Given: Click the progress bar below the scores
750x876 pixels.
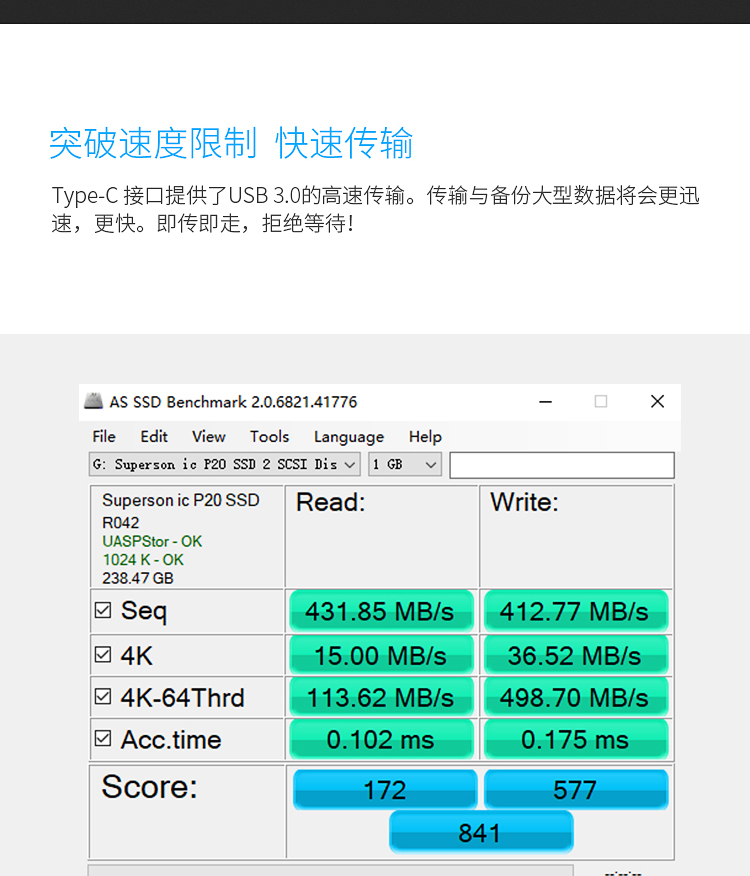Looking at the screenshot, I should point(331,870).
